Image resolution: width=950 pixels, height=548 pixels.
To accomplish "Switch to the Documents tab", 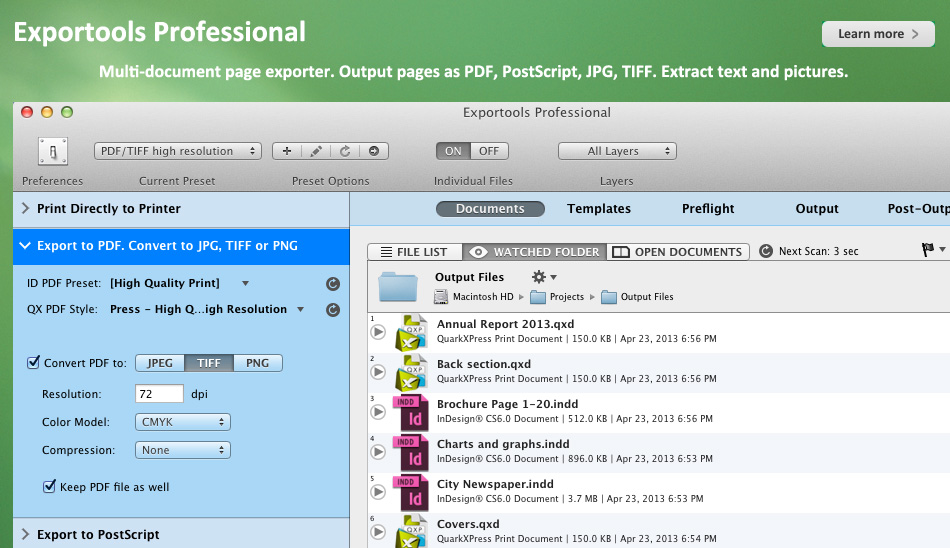I will [490, 209].
